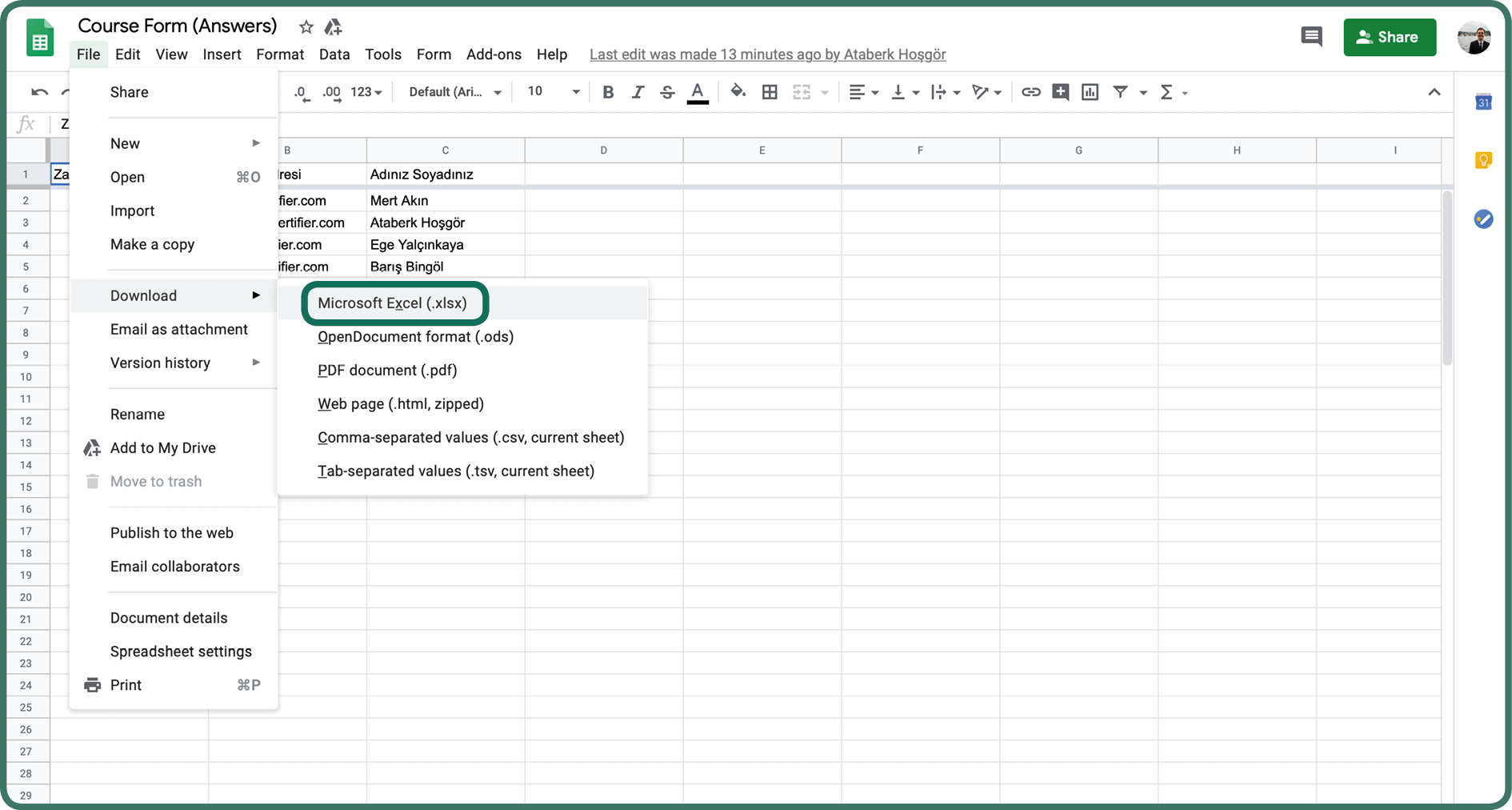Choose Comma-separated values (.csv) download

click(x=462, y=438)
